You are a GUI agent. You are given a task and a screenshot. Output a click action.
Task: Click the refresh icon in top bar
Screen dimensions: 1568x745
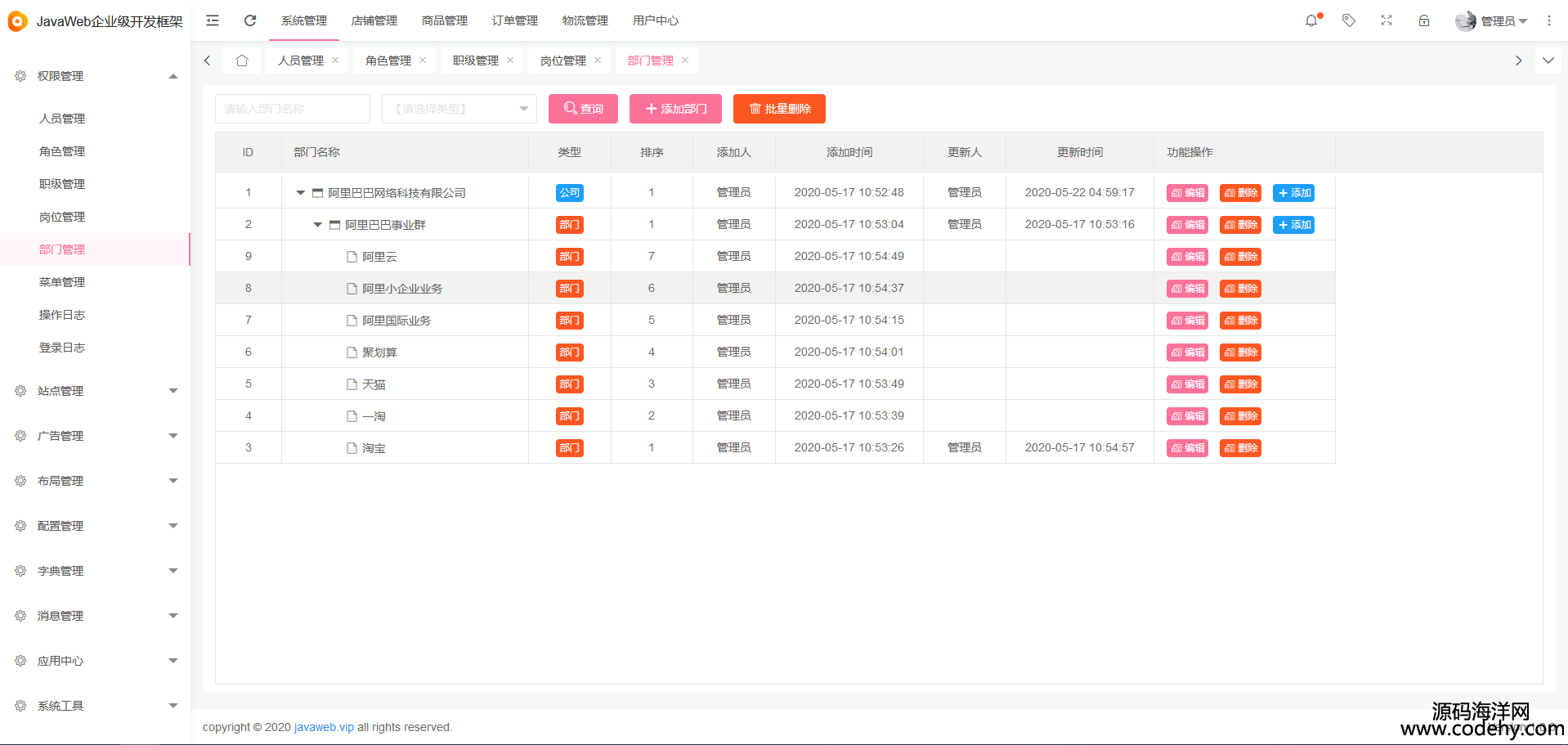[x=250, y=20]
